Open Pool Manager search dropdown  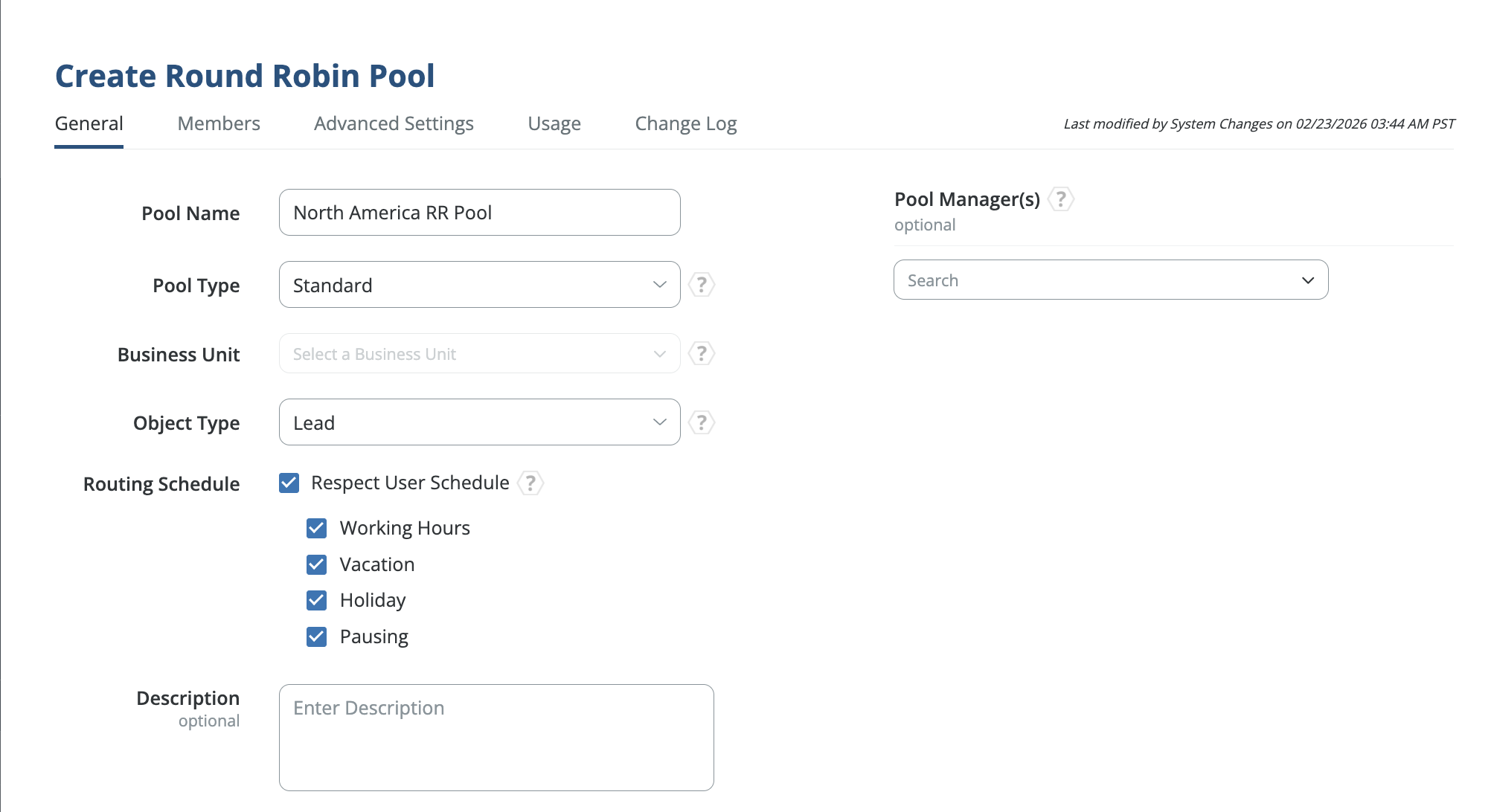click(x=1110, y=280)
